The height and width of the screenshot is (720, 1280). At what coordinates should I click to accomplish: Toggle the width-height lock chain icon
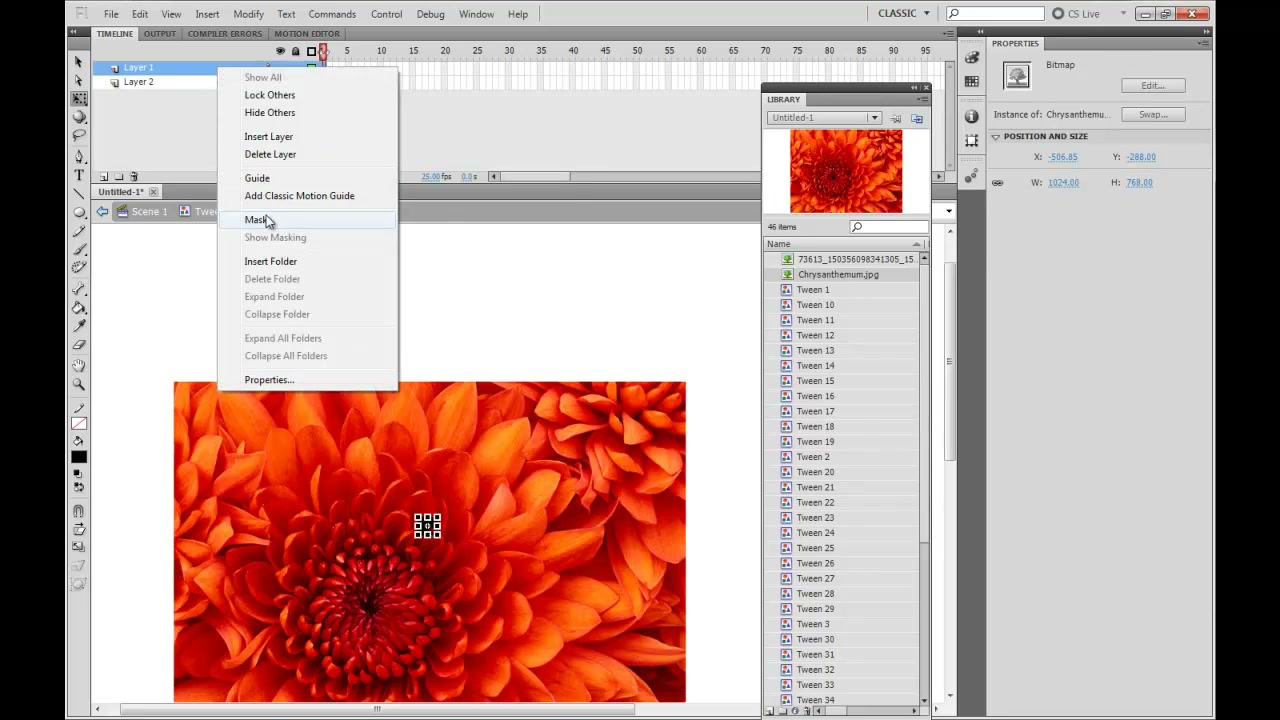(x=997, y=183)
